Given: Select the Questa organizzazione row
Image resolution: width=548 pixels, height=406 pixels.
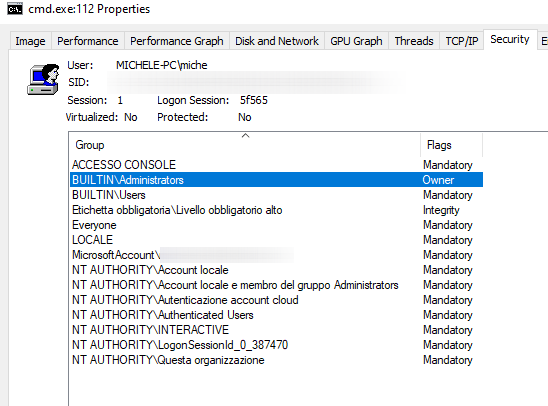Looking at the screenshot, I should 276,360.
